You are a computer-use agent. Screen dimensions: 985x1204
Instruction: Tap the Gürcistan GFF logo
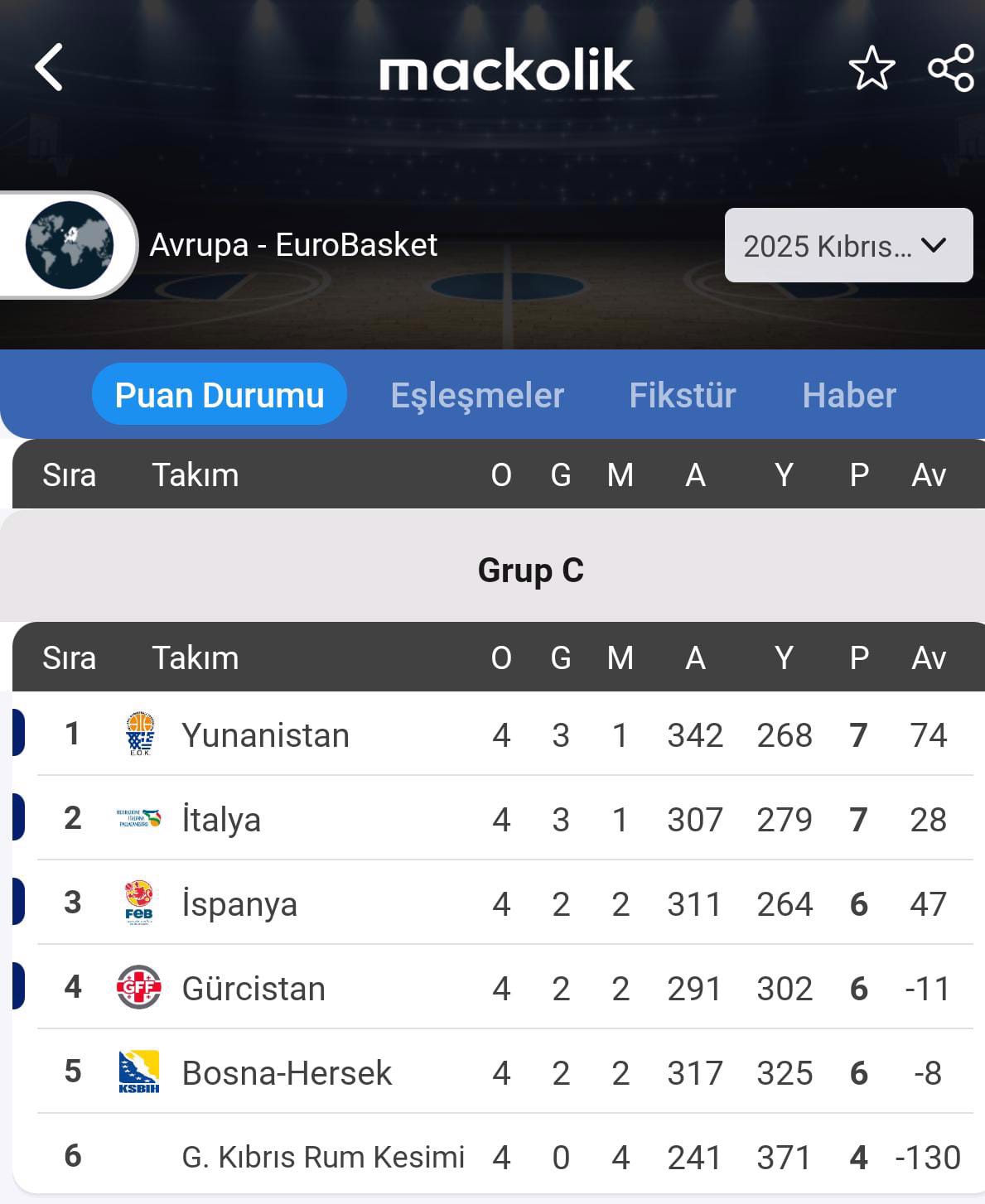coord(138,987)
